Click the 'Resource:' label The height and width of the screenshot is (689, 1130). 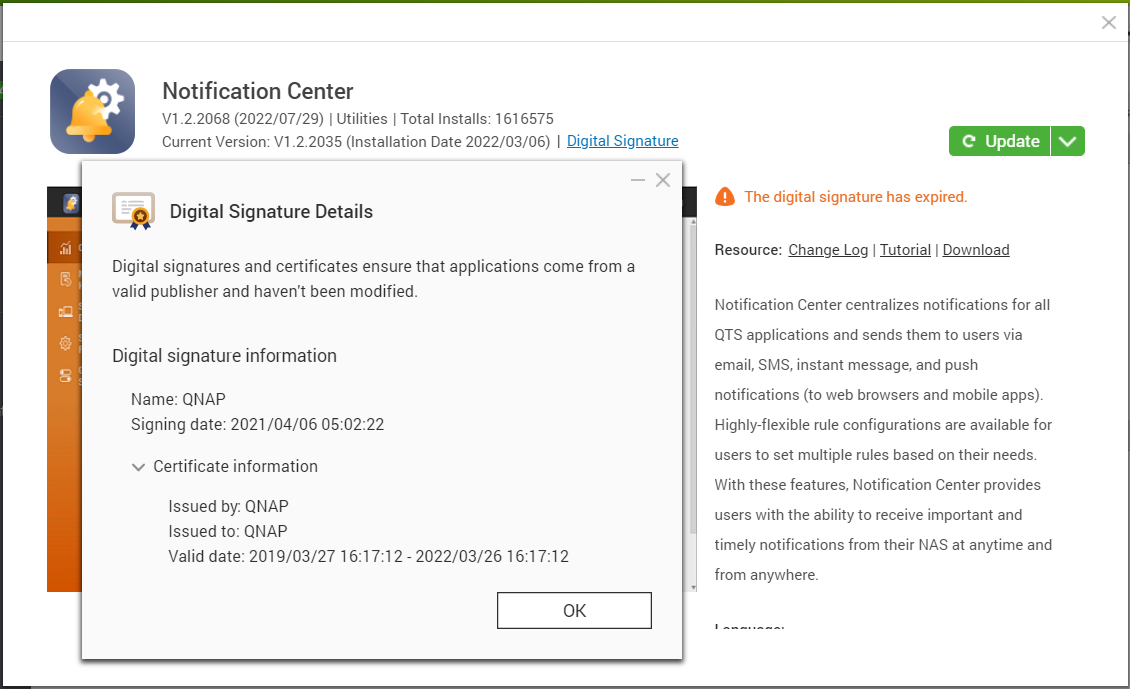748,250
